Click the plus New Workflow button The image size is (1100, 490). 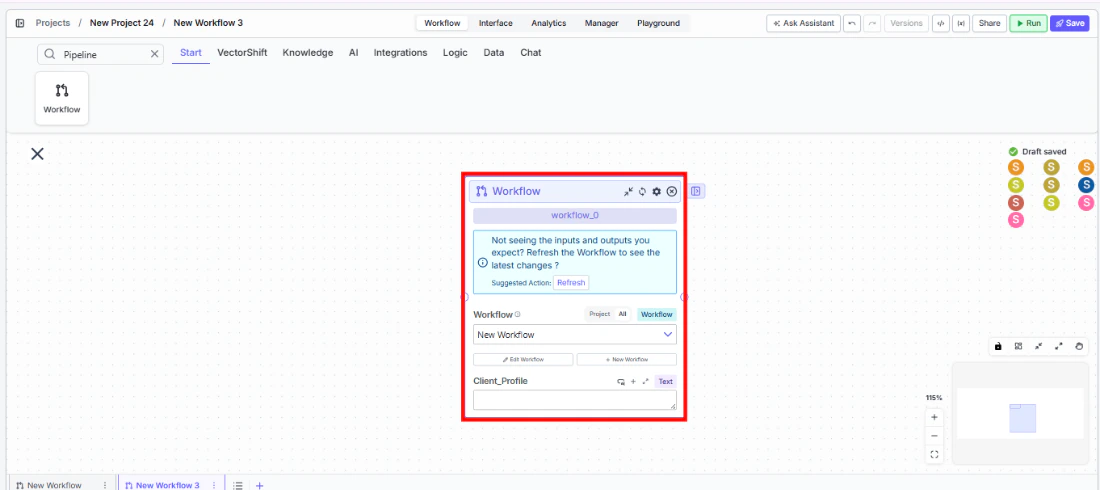tap(626, 359)
